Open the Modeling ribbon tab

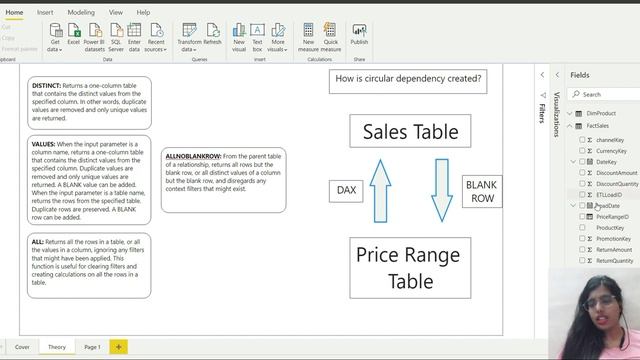(x=81, y=13)
